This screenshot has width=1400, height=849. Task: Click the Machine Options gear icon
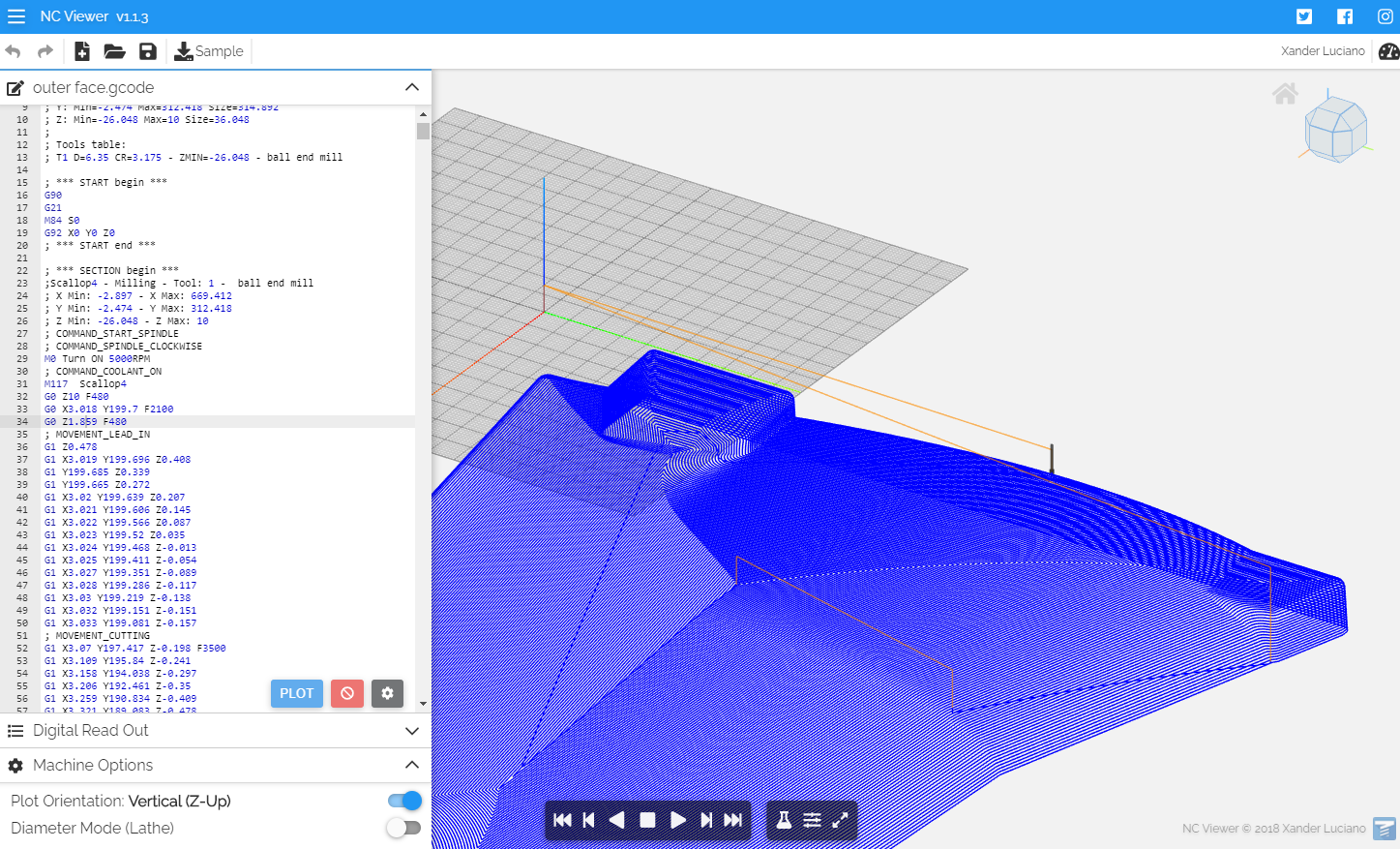(15, 766)
